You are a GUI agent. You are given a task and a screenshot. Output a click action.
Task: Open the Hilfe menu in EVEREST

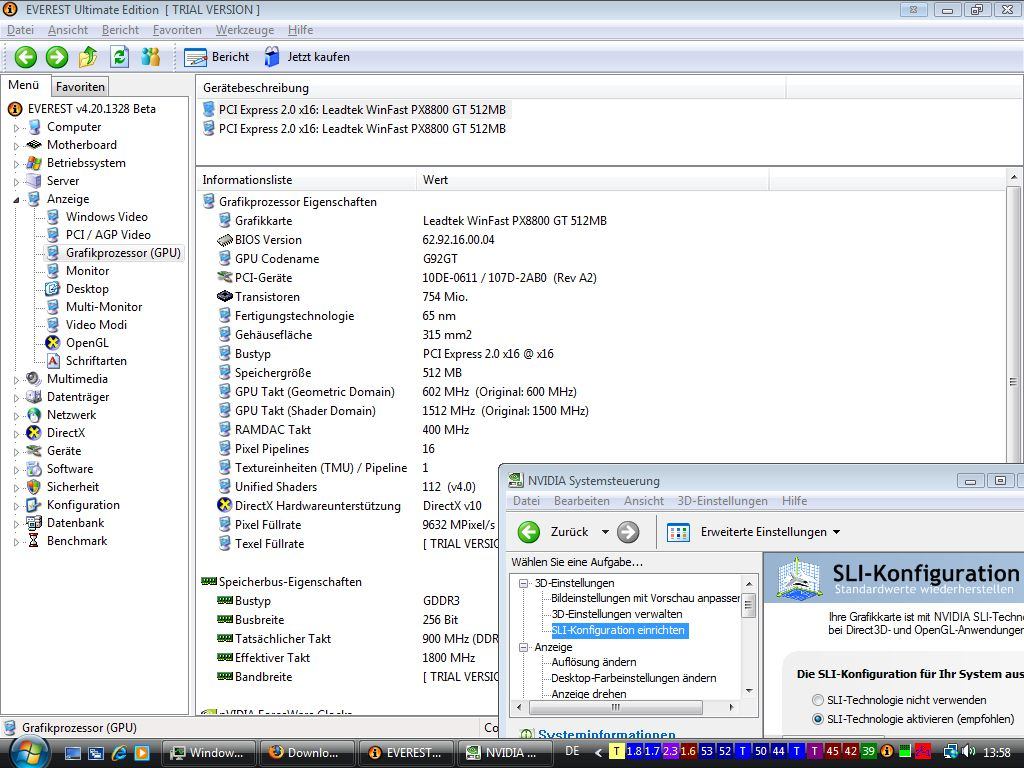(x=300, y=30)
